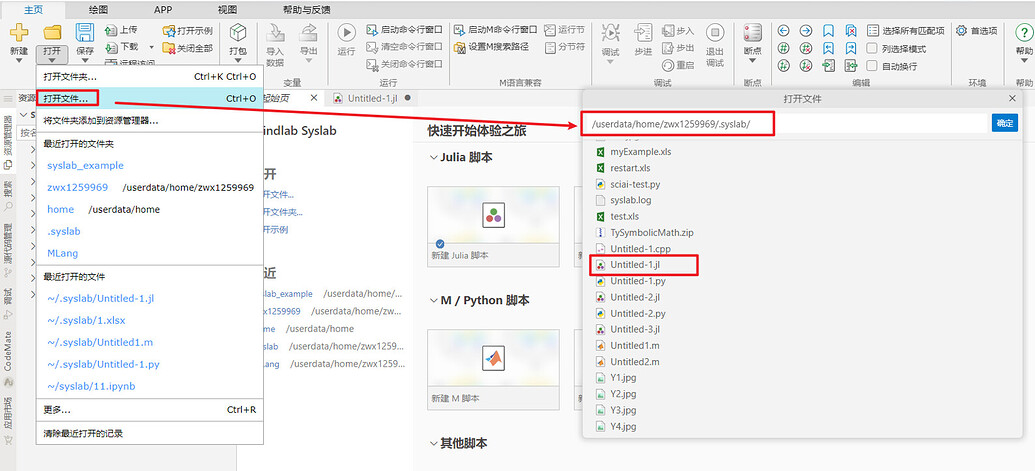The width and height of the screenshot is (1035, 471).
Task: Switch to the 帮助与反馈 ribbon tab
Action: tap(307, 10)
